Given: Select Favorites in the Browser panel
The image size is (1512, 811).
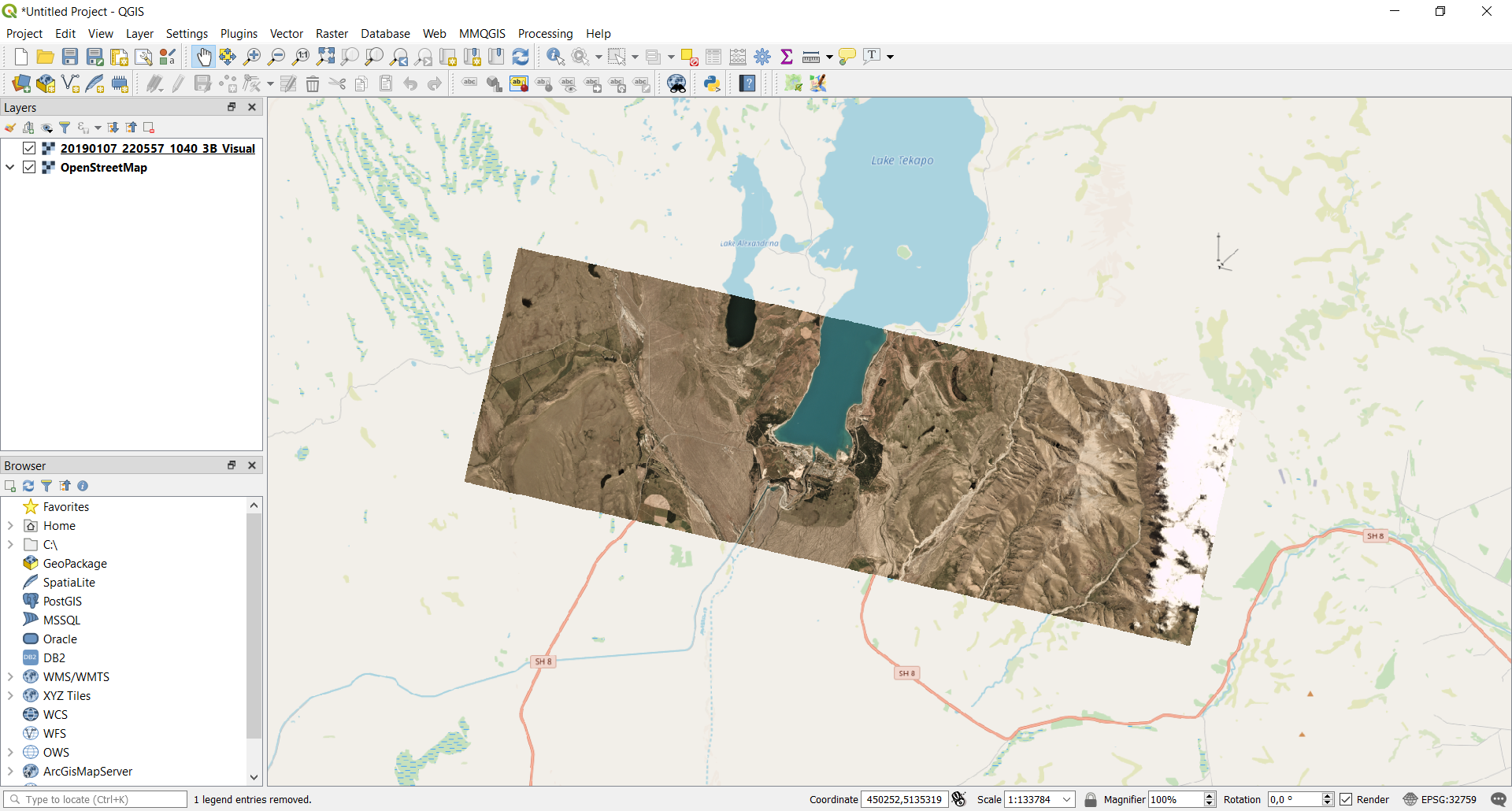Looking at the screenshot, I should click(x=66, y=506).
